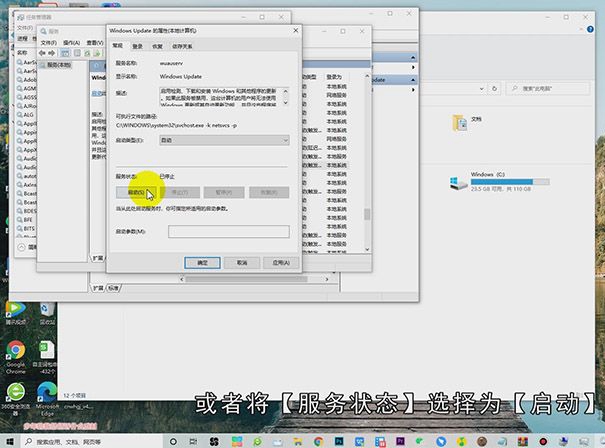Close the Windows Update properties dialog
The width and height of the screenshot is (605, 448).
click(x=296, y=30)
